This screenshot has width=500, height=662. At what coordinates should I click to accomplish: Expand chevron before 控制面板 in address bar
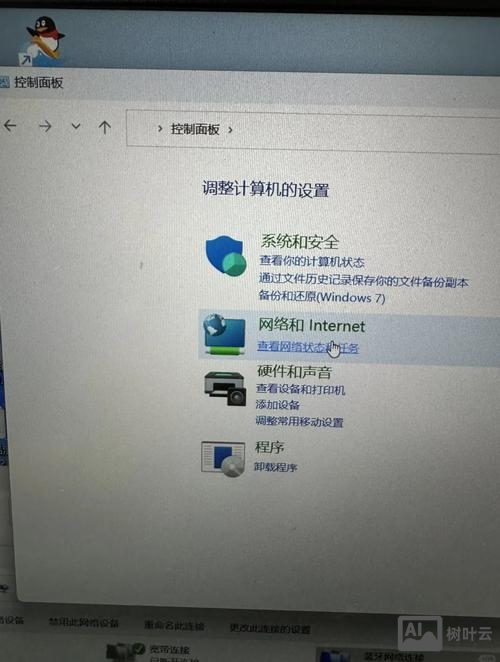160,128
